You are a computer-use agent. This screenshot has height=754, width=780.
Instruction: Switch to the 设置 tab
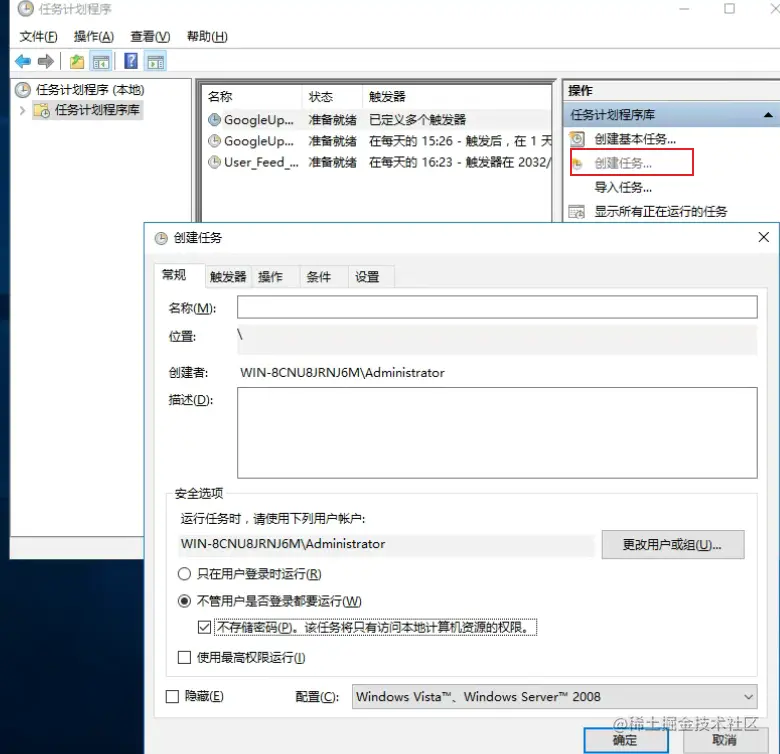click(367, 277)
